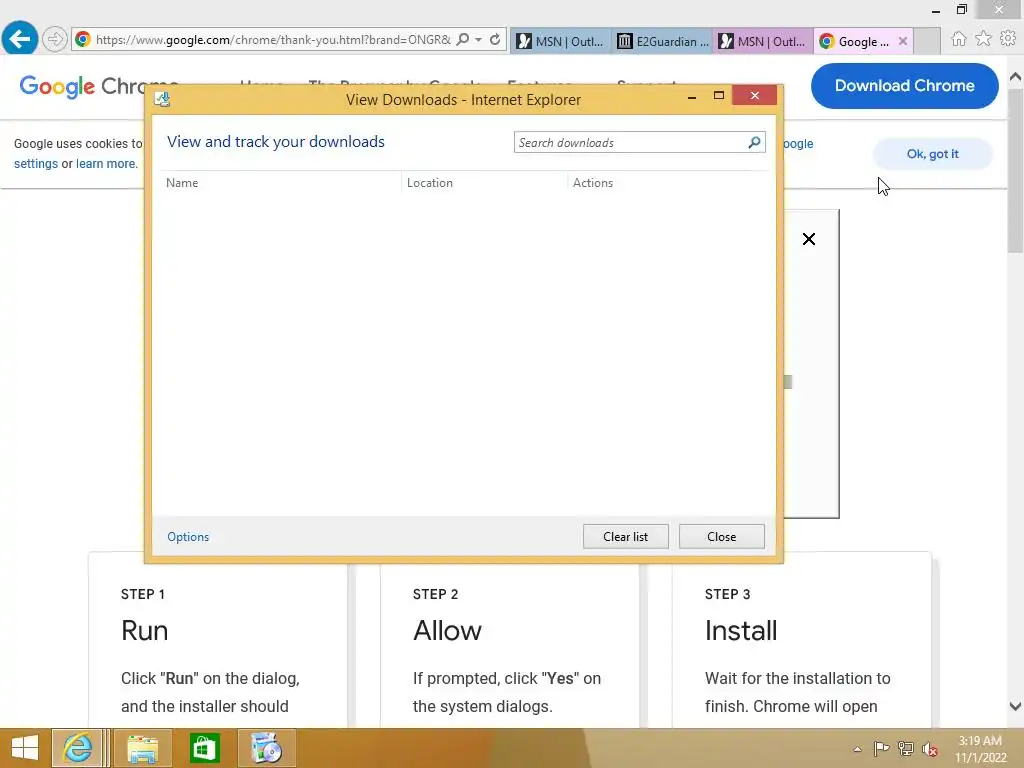
Task: Close the Google Chrome tab
Action: click(x=903, y=41)
